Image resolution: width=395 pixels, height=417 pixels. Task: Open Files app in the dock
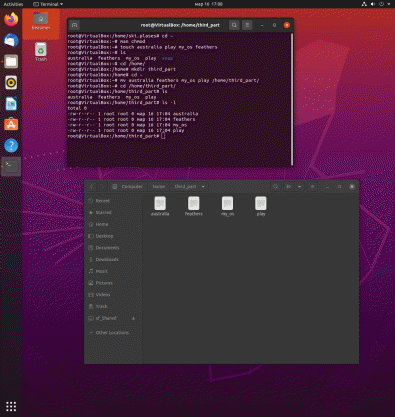coord(11,62)
